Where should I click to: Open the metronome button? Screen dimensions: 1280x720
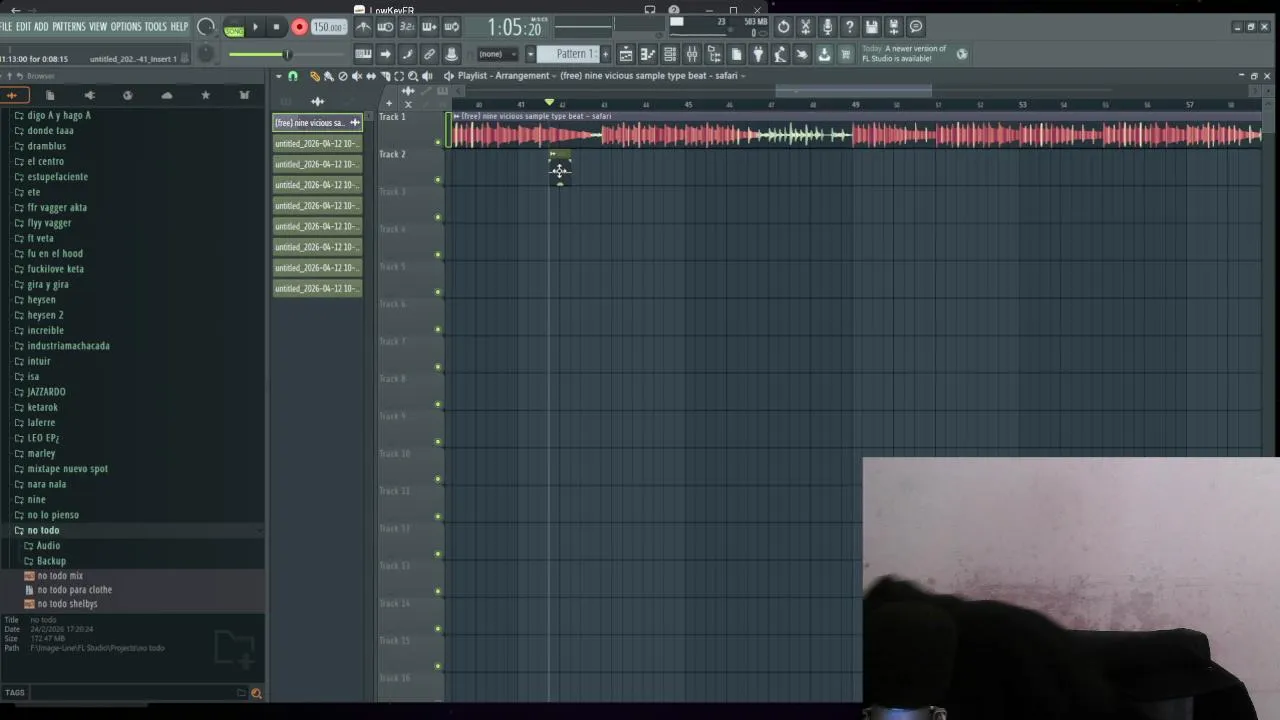(x=363, y=27)
